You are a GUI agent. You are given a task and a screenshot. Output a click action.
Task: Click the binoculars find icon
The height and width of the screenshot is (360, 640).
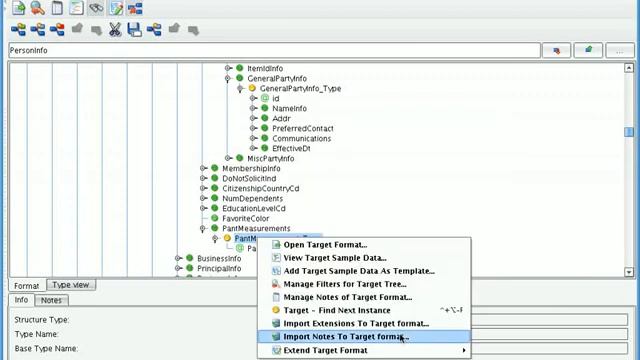click(96, 8)
